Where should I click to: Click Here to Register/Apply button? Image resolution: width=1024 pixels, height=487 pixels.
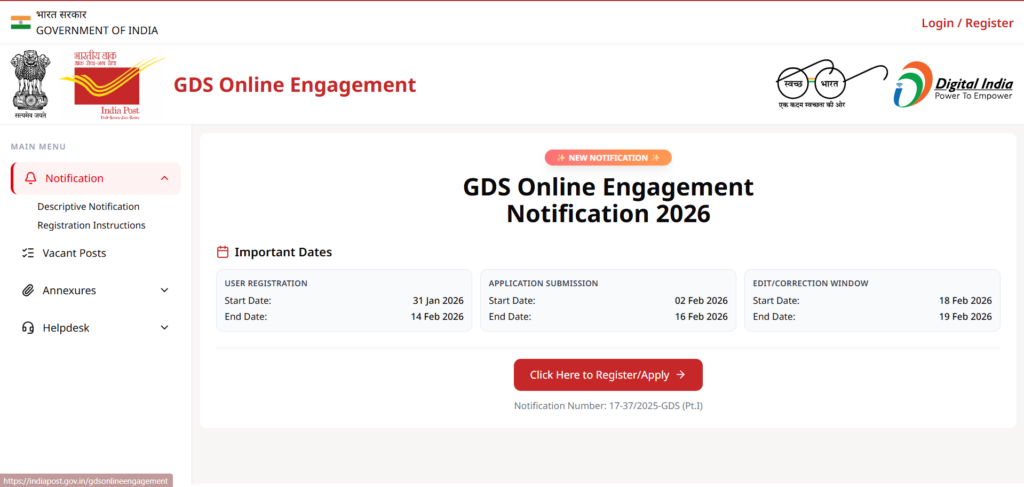(x=608, y=375)
